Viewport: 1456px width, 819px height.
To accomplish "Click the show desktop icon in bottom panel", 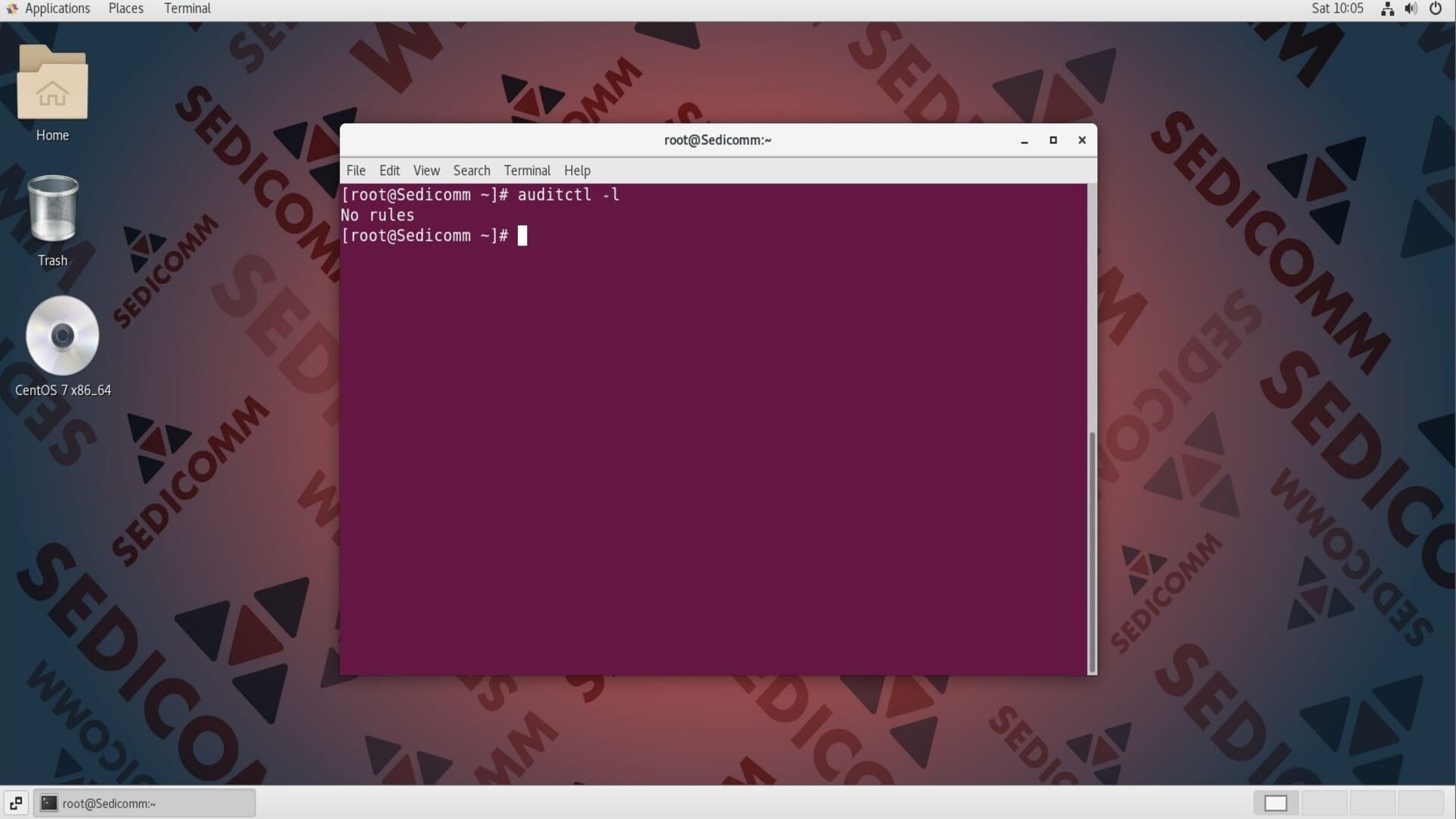I will 16,803.
